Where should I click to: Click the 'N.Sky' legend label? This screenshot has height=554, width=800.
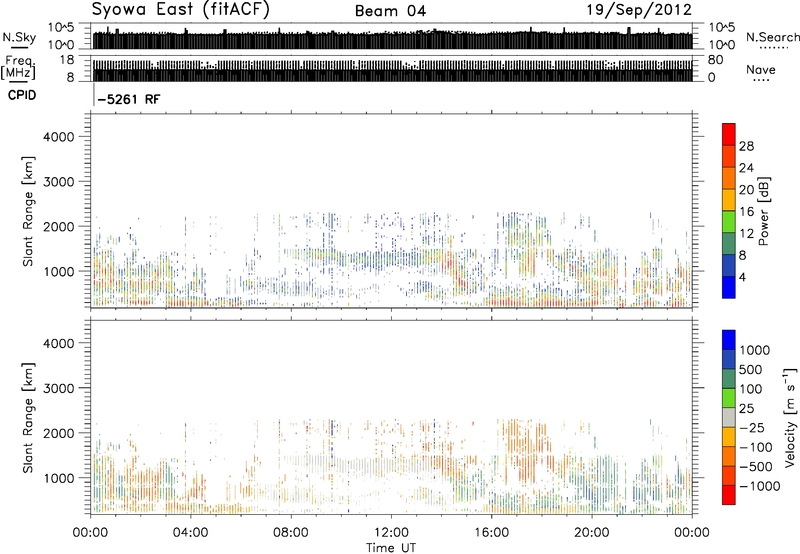[x=19, y=37]
